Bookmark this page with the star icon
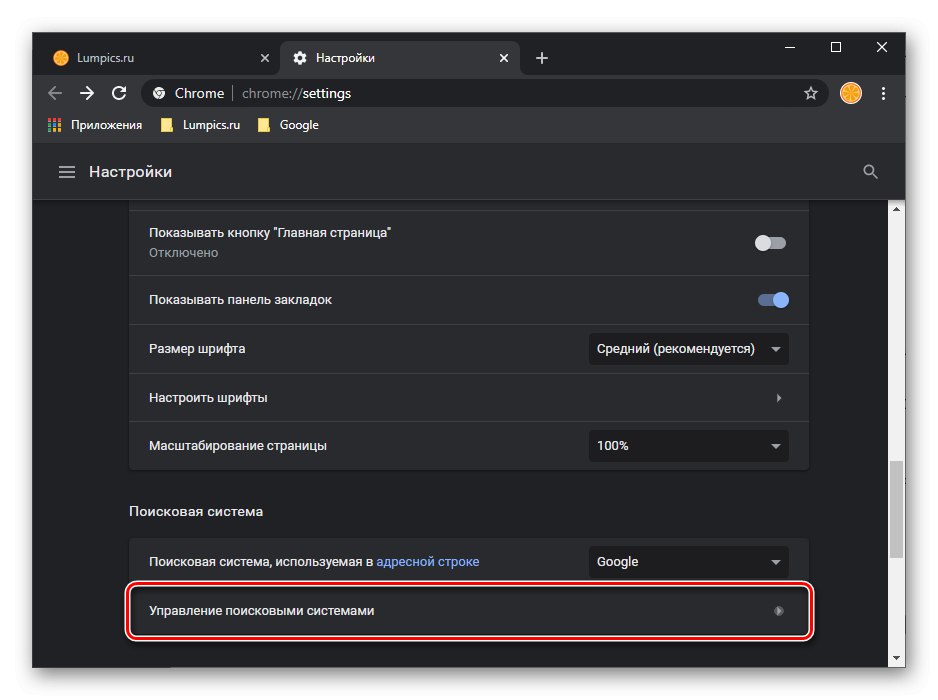The image size is (938, 700). coord(810,93)
